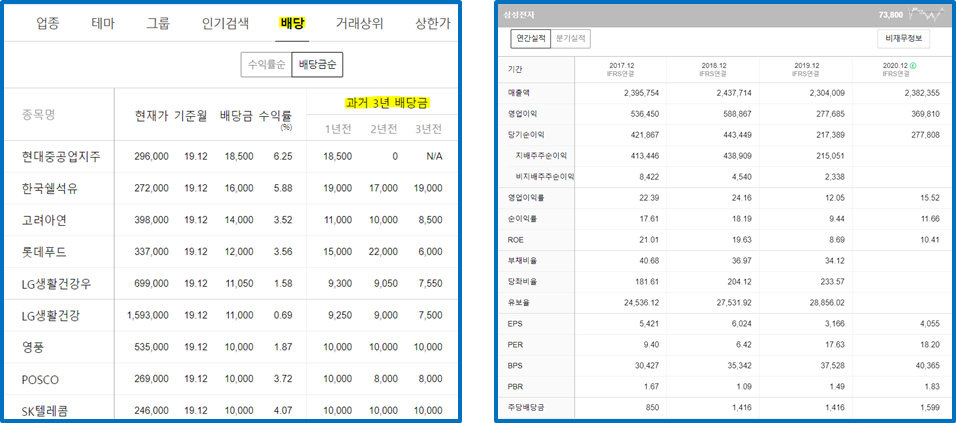Image resolution: width=956 pixels, height=423 pixels.
Task: Open the 상한가 tab
Action: coord(433,24)
